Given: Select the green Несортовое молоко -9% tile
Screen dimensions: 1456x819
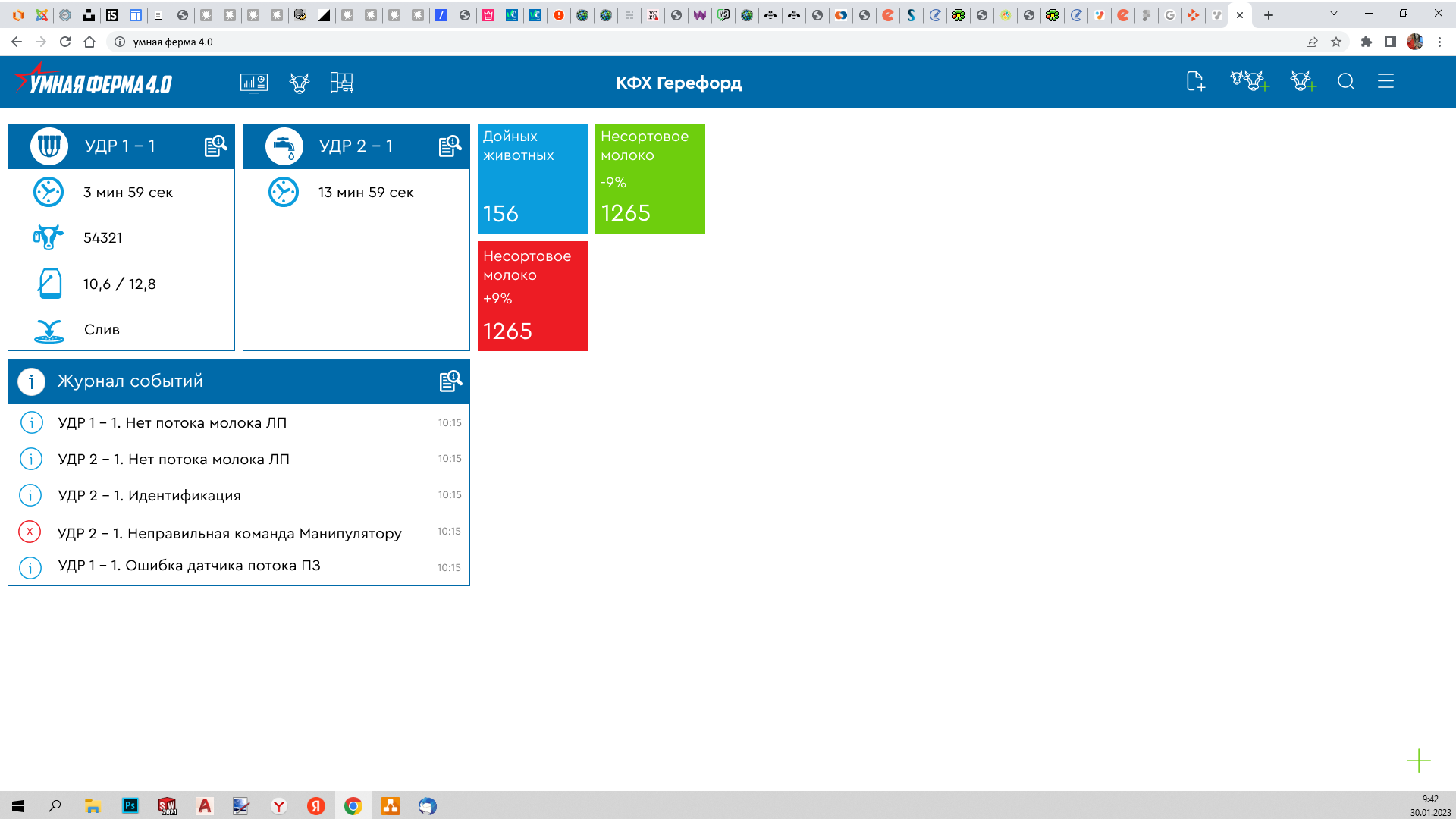Looking at the screenshot, I should (650, 178).
